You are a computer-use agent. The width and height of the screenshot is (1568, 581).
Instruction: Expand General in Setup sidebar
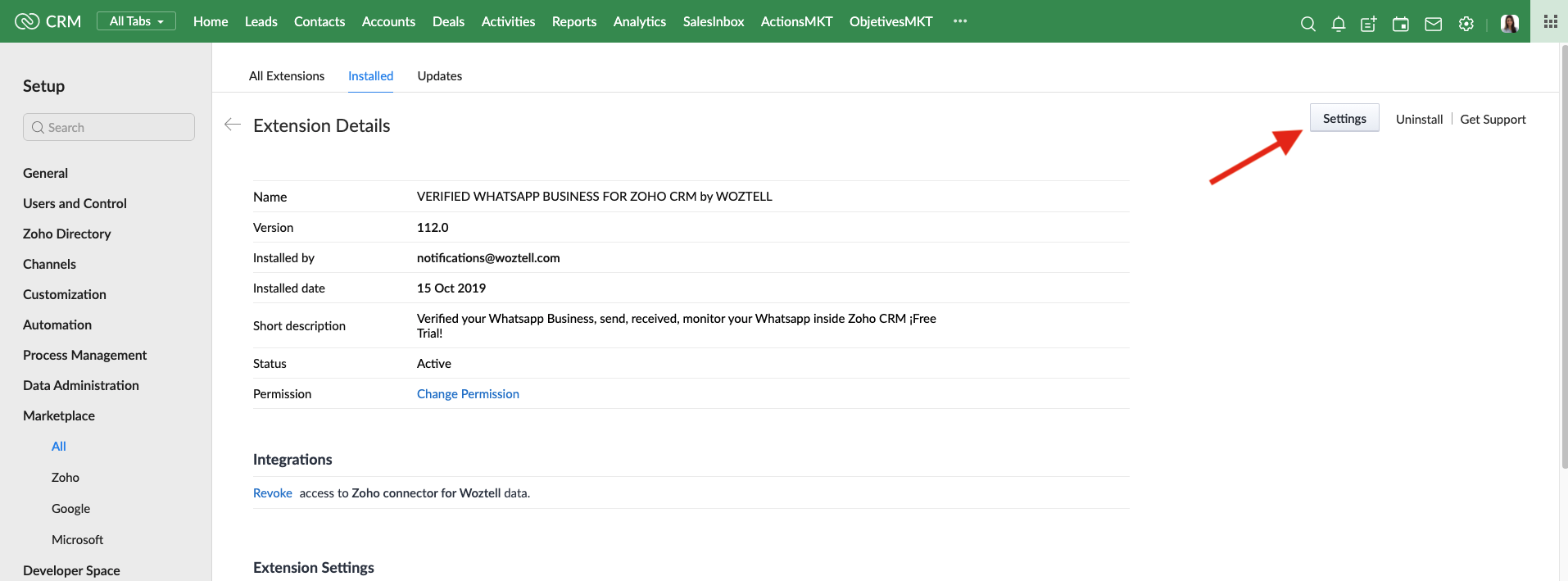pos(45,173)
